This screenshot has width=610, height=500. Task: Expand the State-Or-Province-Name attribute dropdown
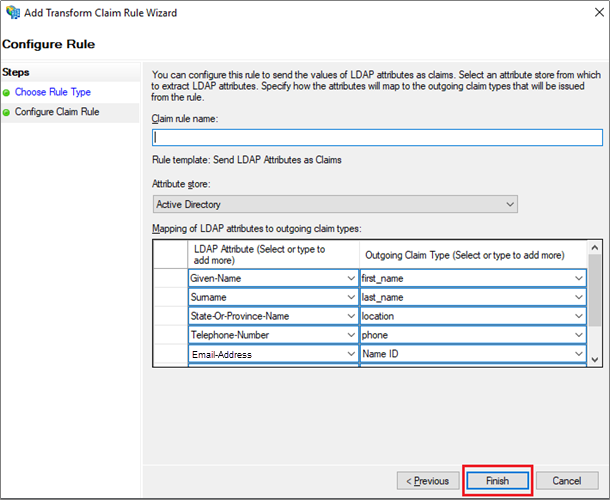pyautogui.click(x=351, y=316)
